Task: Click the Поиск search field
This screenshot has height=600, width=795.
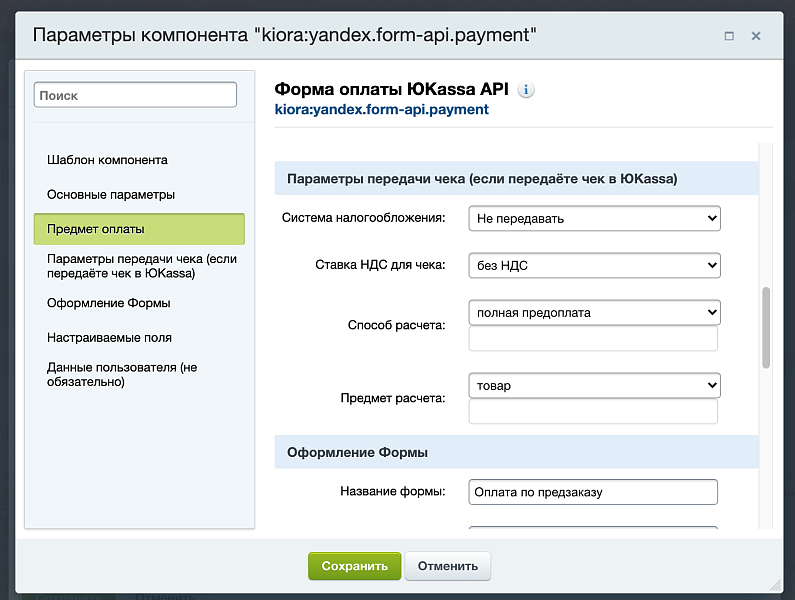Action: point(135,95)
